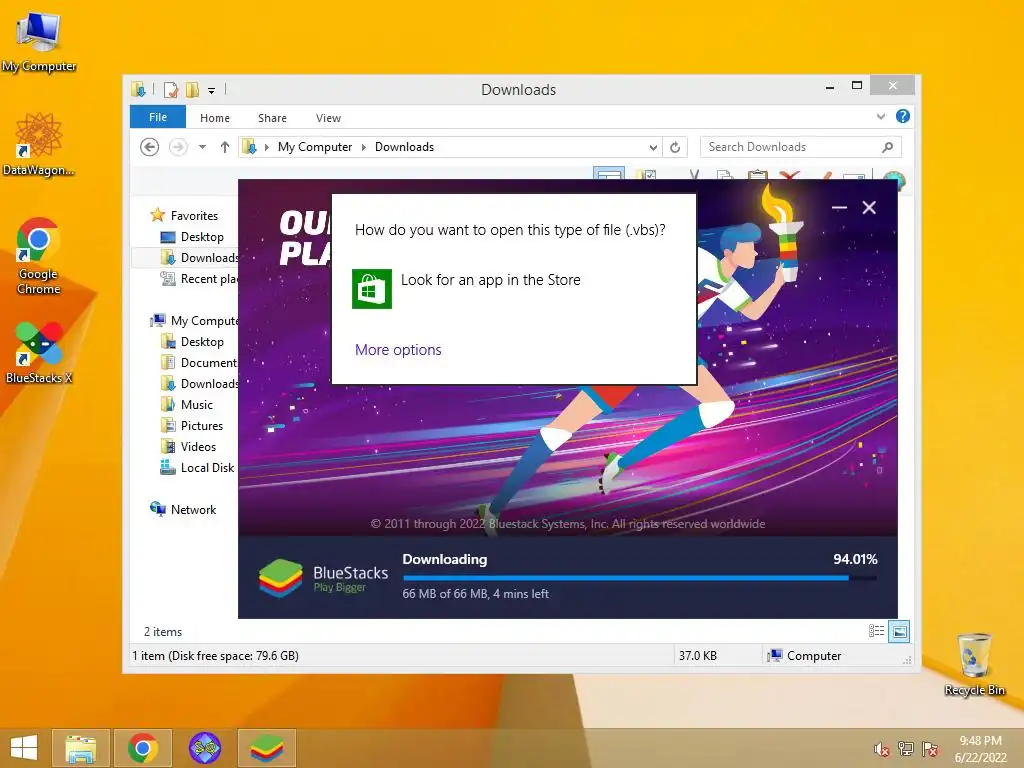Expand My Computer arrow in the address path
This screenshot has width=1024, height=768.
point(364,147)
